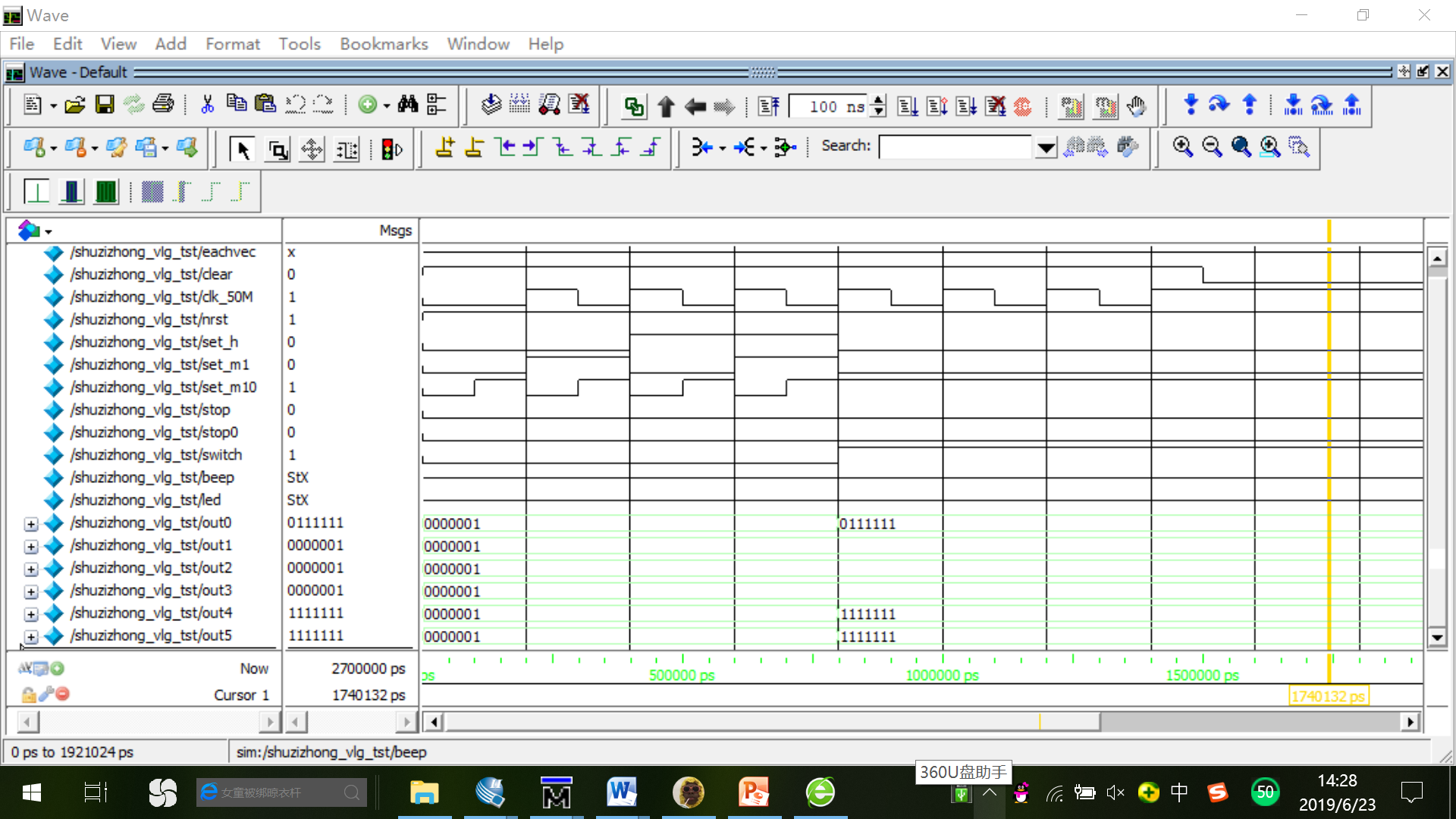Select the clk_50M signal name
This screenshot has width=1456, height=819.
pos(161,297)
